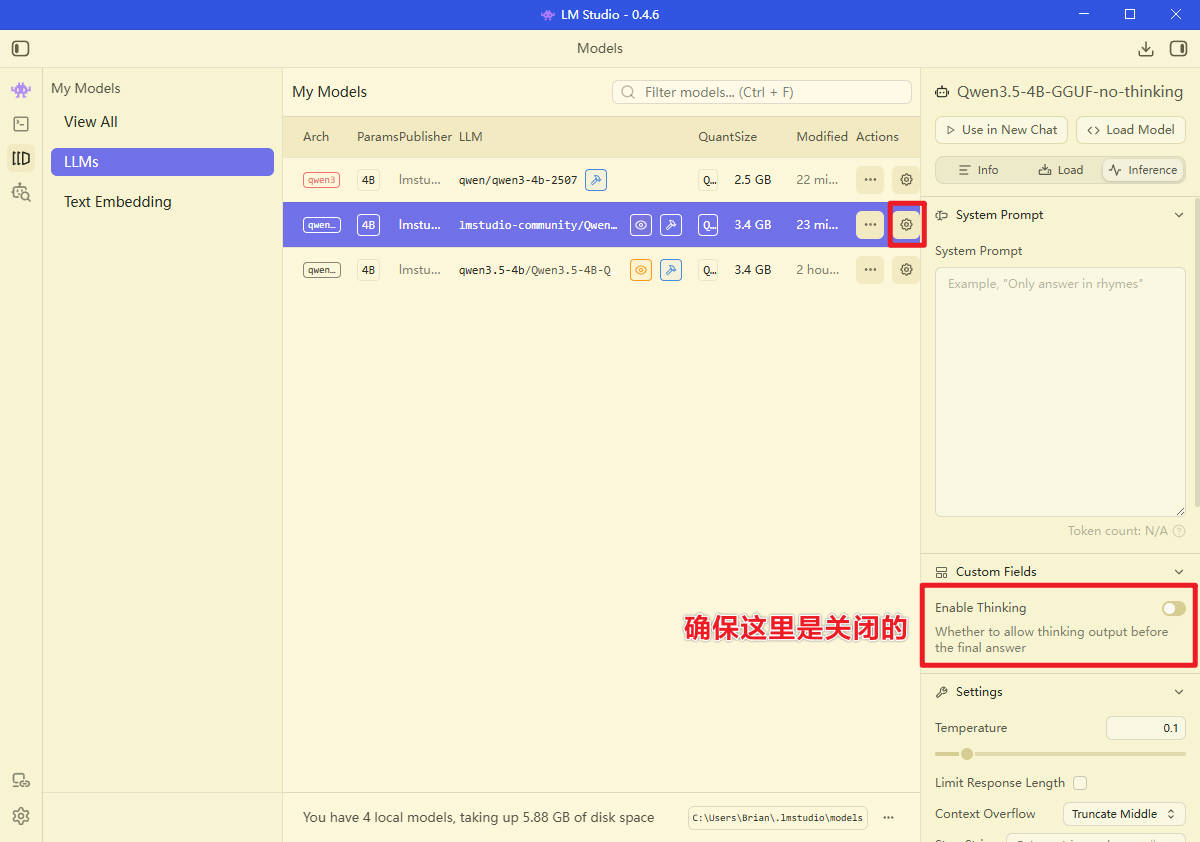Open the Downloads icon in top bar
Image resolution: width=1200 pixels, height=842 pixels.
coord(1146,49)
